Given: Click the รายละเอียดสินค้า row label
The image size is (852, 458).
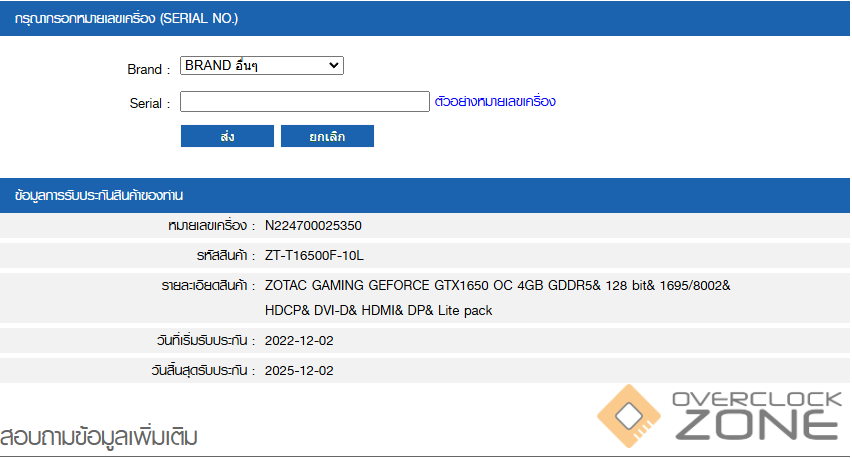Looking at the screenshot, I should point(208,286).
